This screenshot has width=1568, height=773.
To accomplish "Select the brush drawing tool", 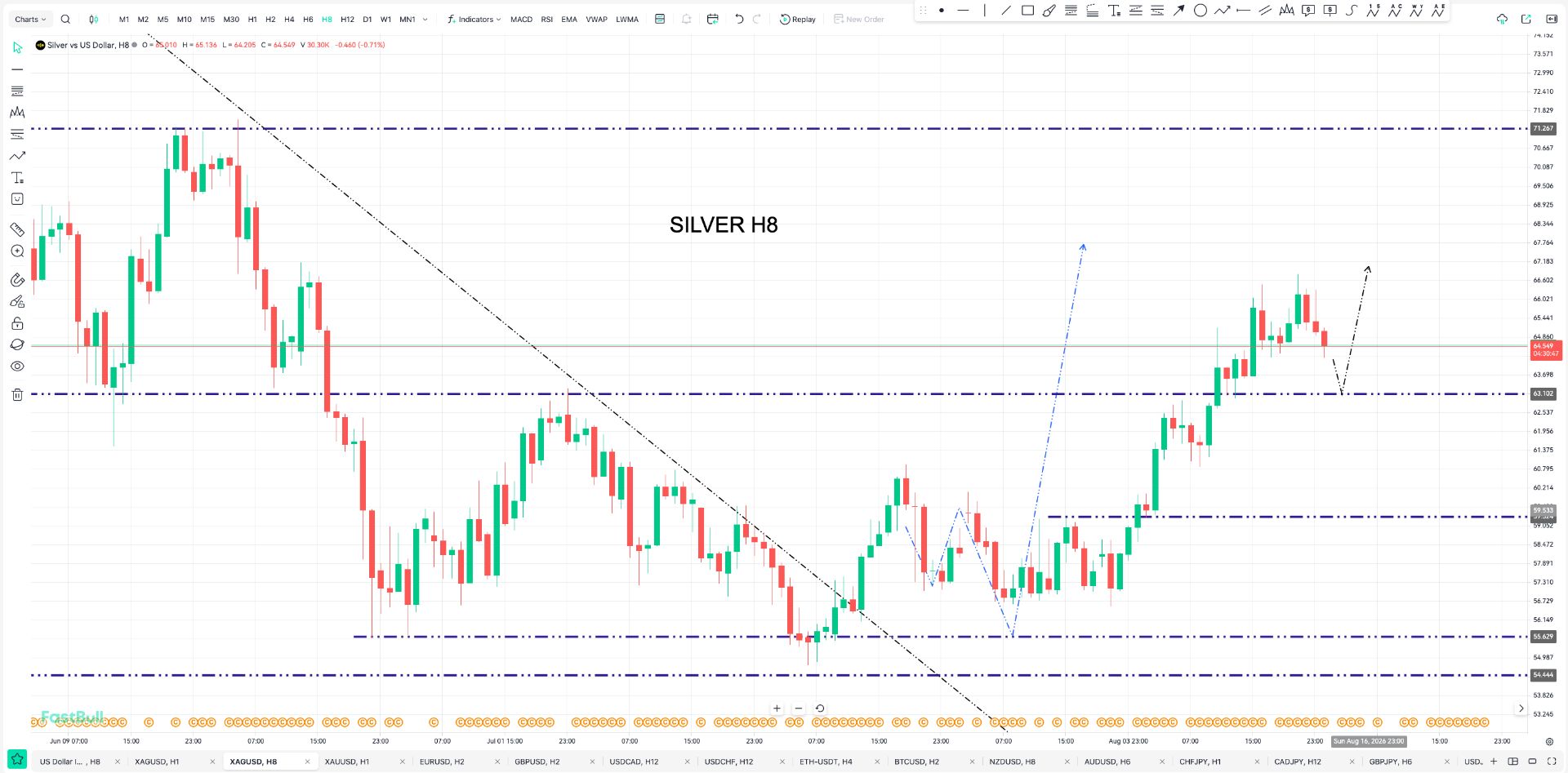I will (x=1049, y=11).
